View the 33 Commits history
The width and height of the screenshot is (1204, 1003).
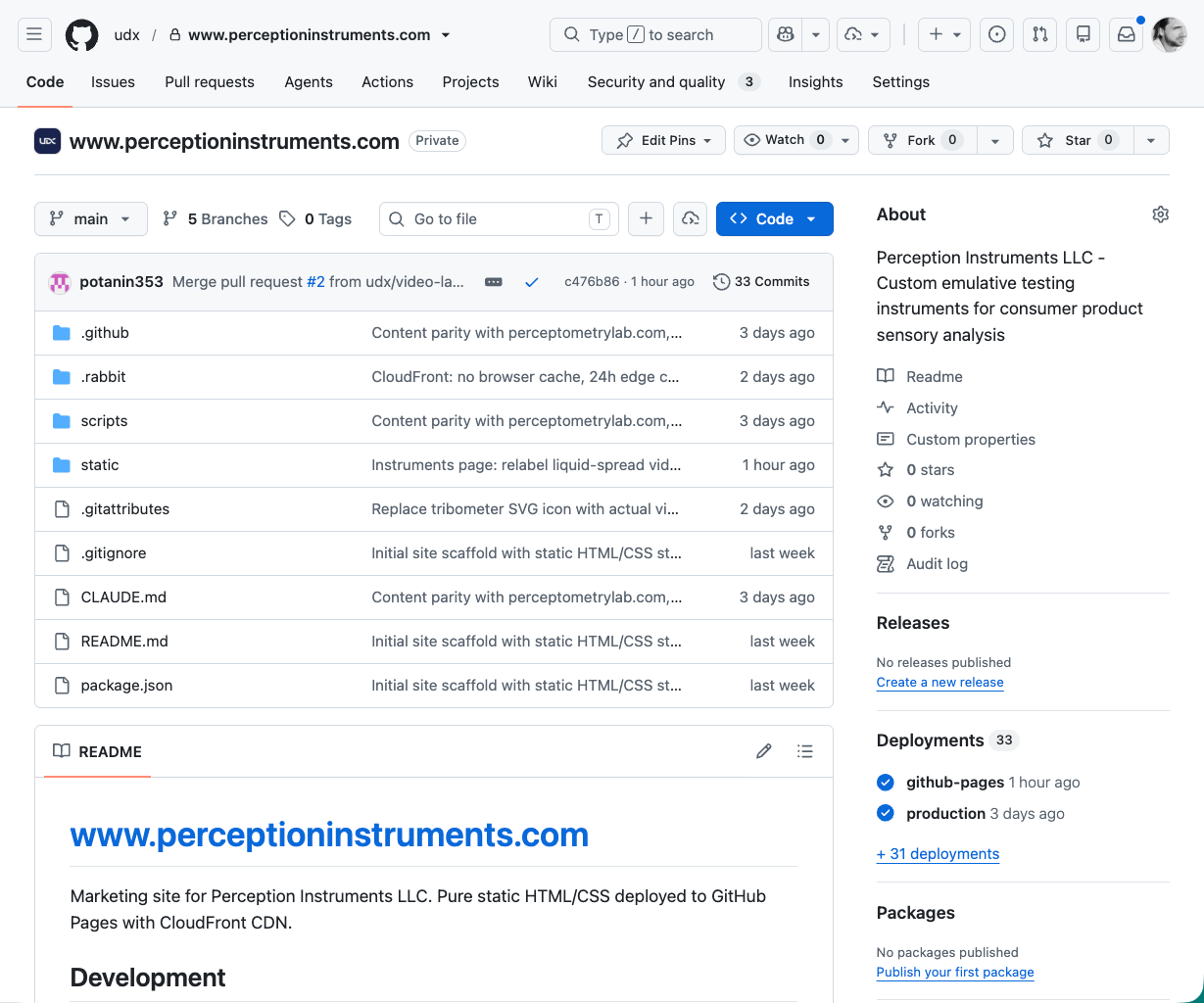[761, 282]
